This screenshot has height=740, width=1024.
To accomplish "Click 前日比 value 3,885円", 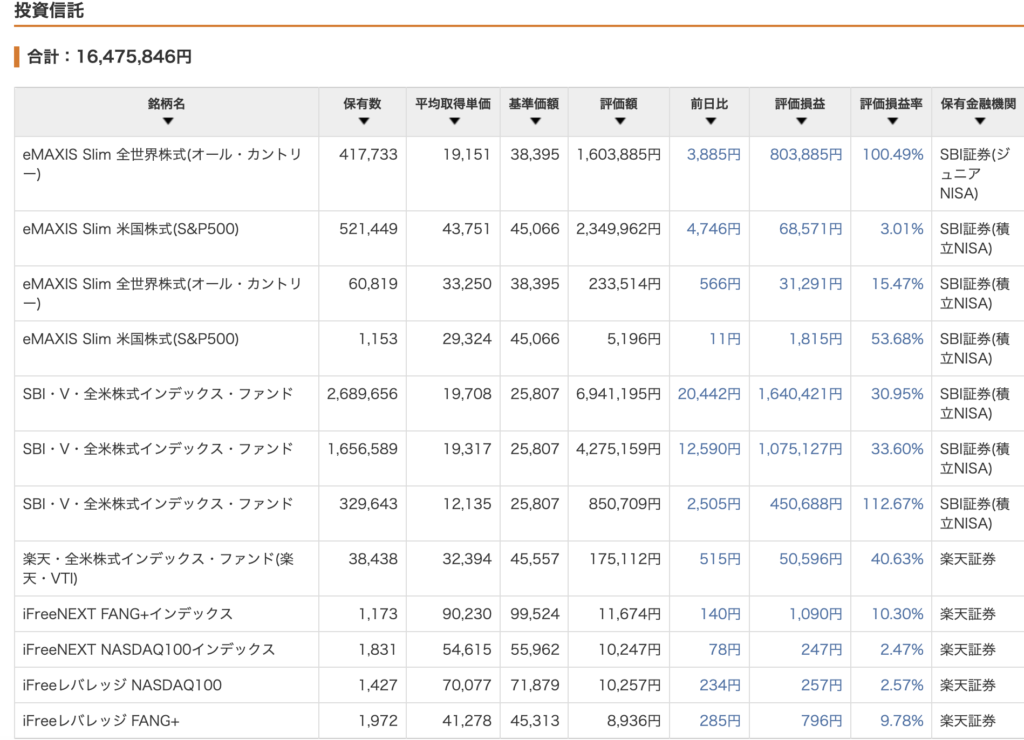I will [714, 155].
